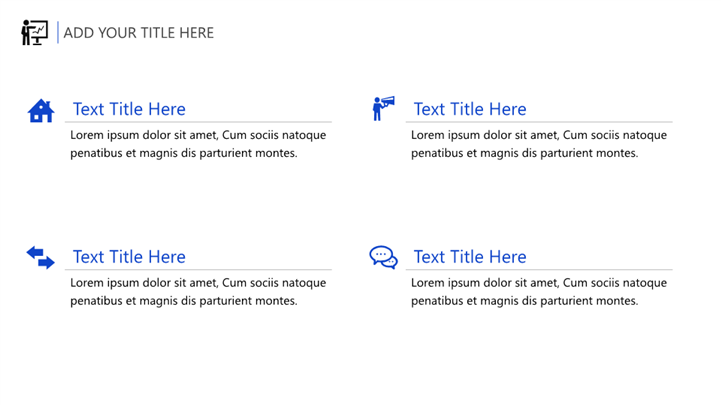Select the blue swap arrows icon
This screenshot has height=405, width=721.
coord(41,258)
